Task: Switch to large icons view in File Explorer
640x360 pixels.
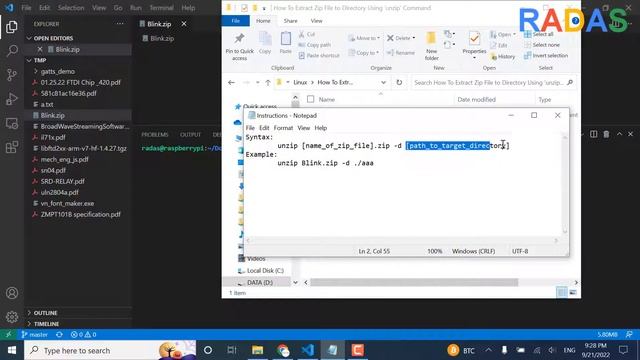Action: [x=573, y=292]
